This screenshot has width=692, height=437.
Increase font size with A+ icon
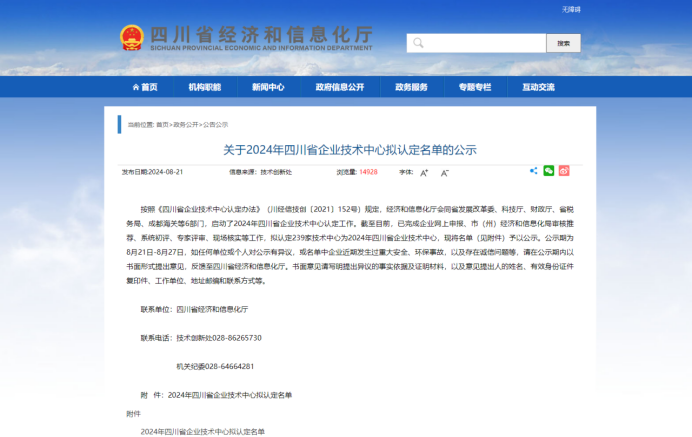pos(423,172)
